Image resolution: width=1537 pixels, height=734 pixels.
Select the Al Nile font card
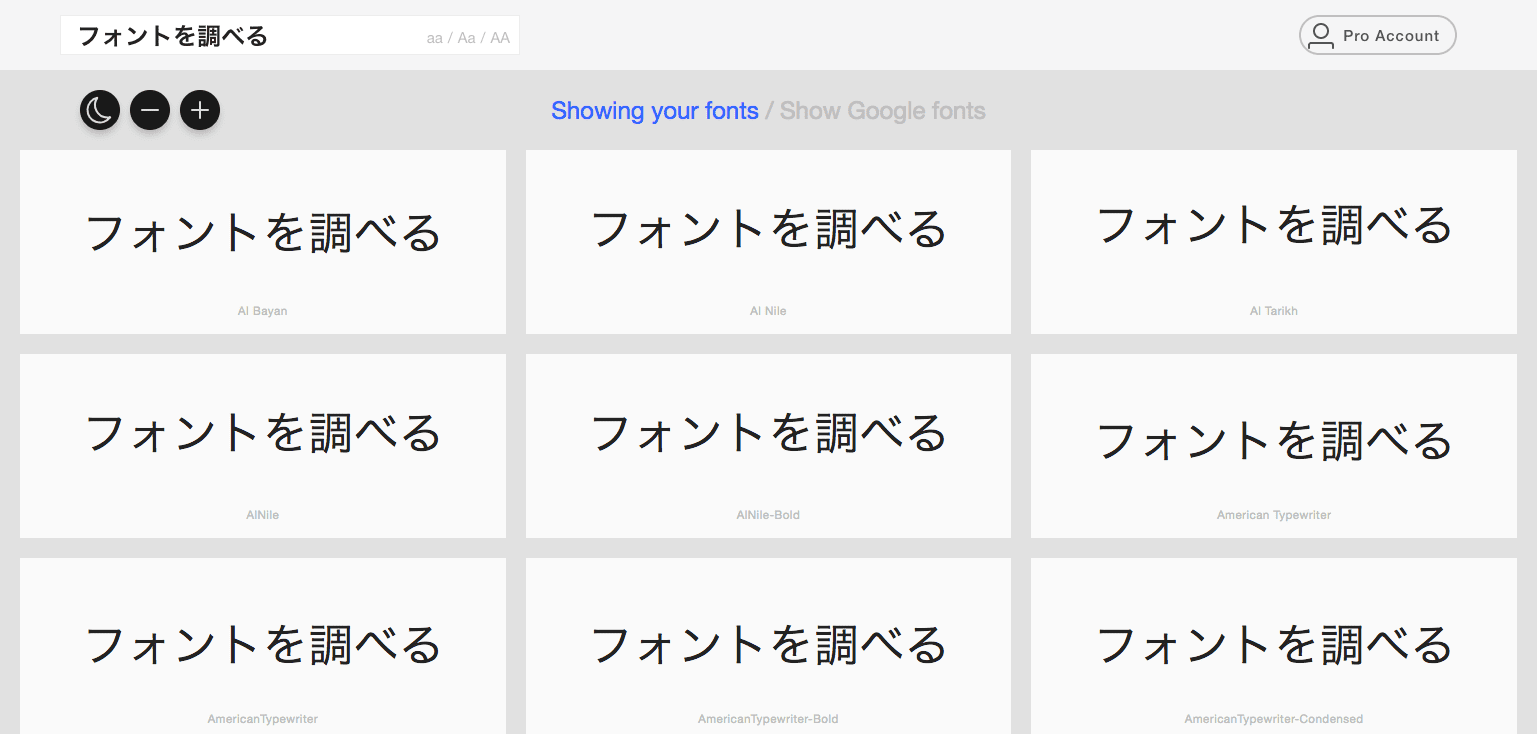click(768, 242)
